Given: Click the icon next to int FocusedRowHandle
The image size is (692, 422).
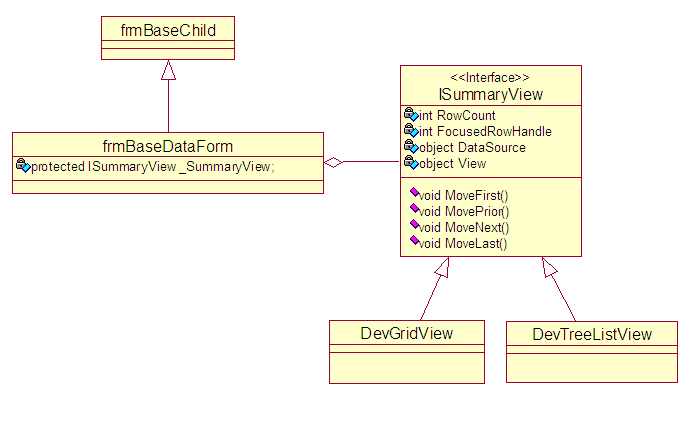Looking at the screenshot, I should pyautogui.click(x=409, y=131).
